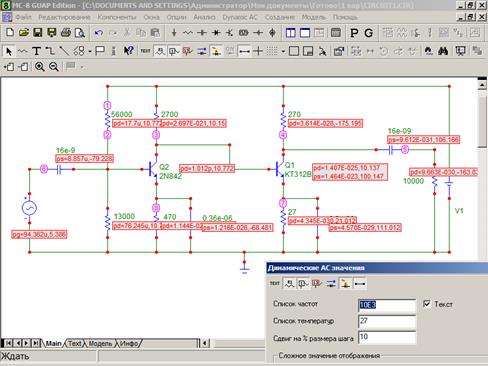Toggle the pin connections button in the dialog toolbar
This screenshot has width=488, height=366.
[x=360, y=284]
